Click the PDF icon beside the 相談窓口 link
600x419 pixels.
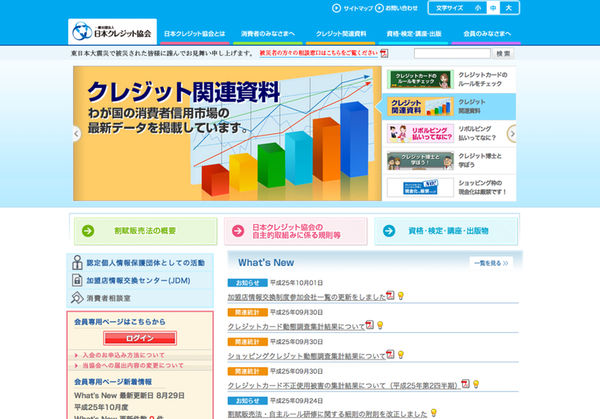tap(384, 53)
